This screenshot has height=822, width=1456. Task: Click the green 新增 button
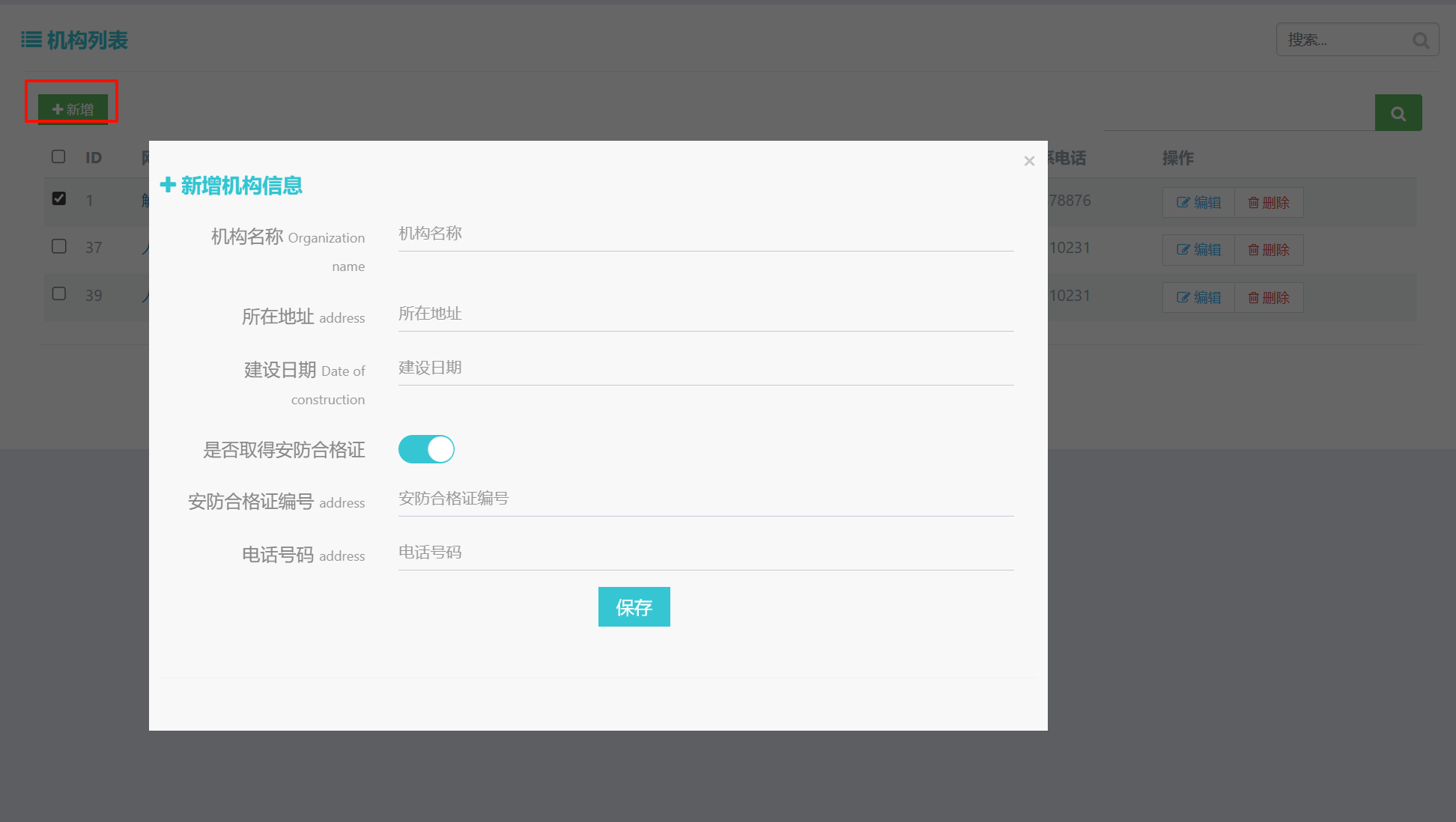point(73,109)
